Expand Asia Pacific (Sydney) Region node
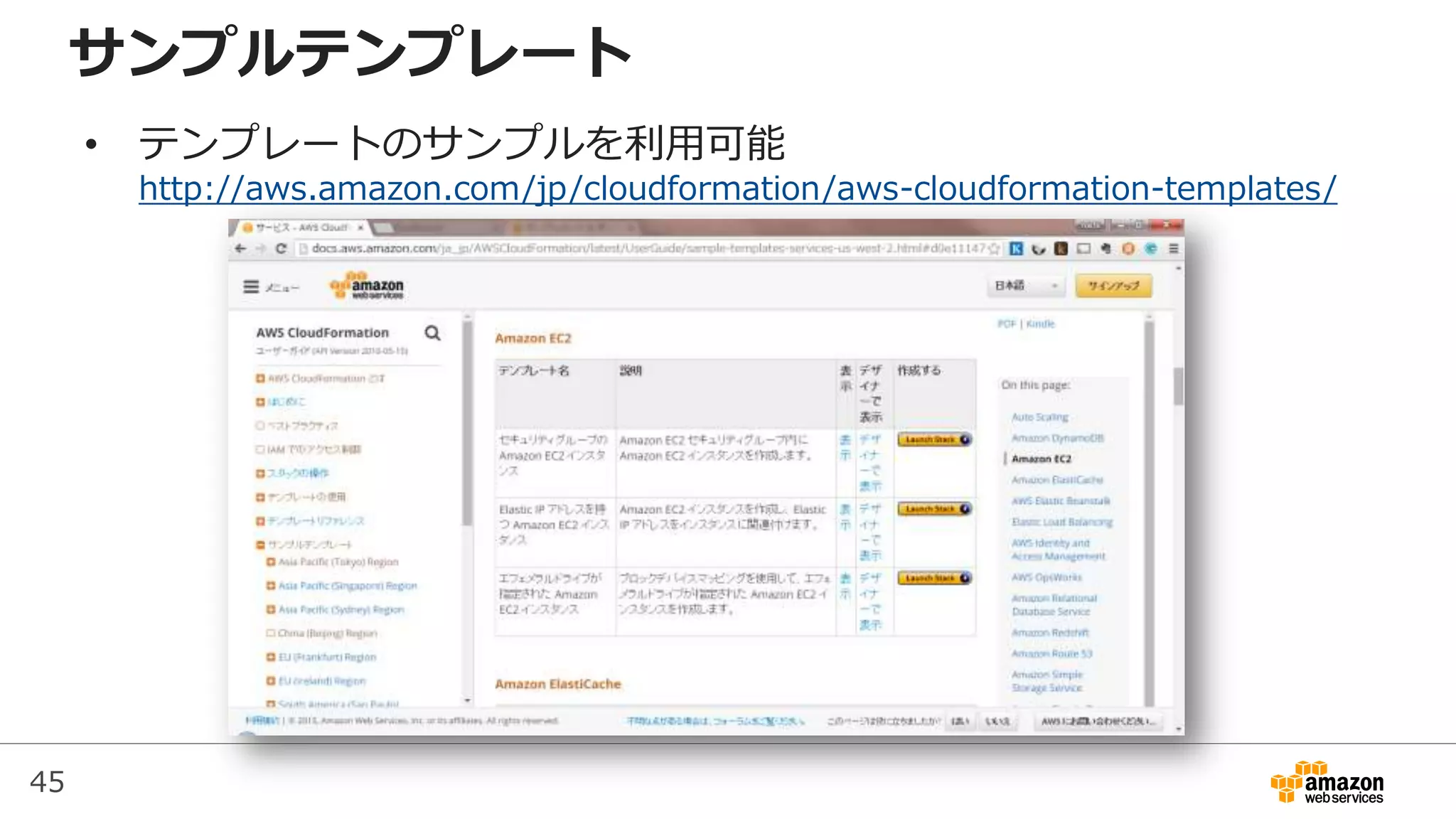 coord(270,609)
